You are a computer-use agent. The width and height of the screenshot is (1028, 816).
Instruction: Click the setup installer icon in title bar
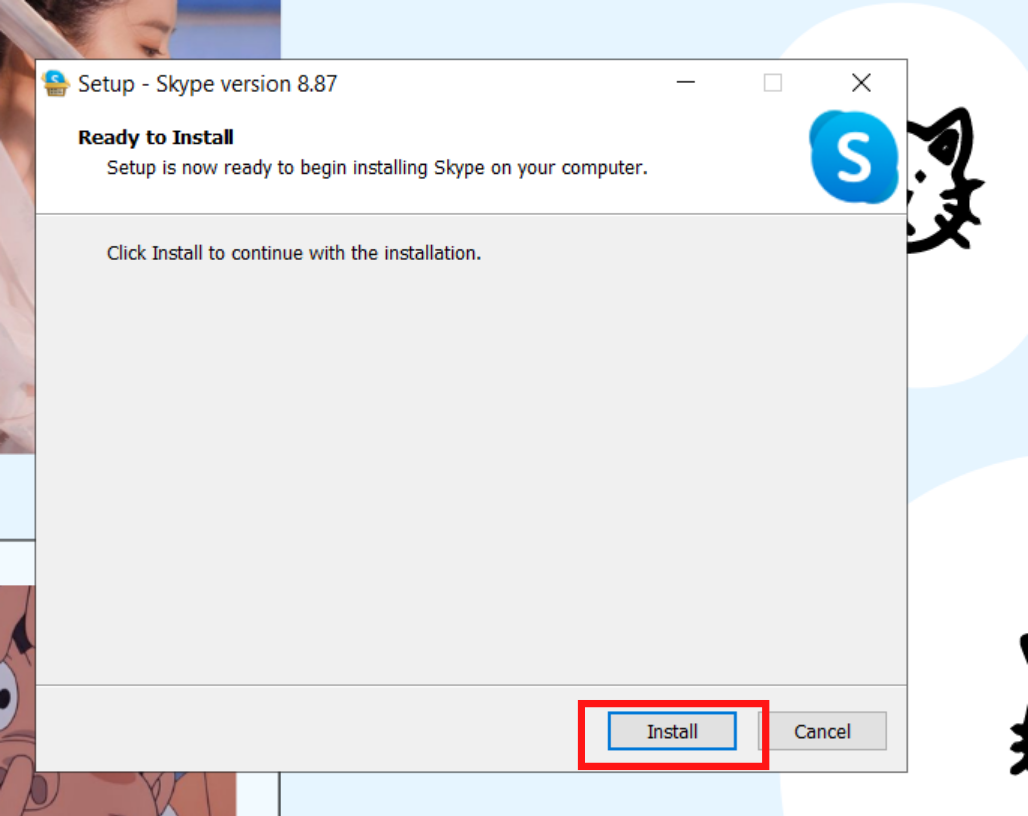(56, 84)
